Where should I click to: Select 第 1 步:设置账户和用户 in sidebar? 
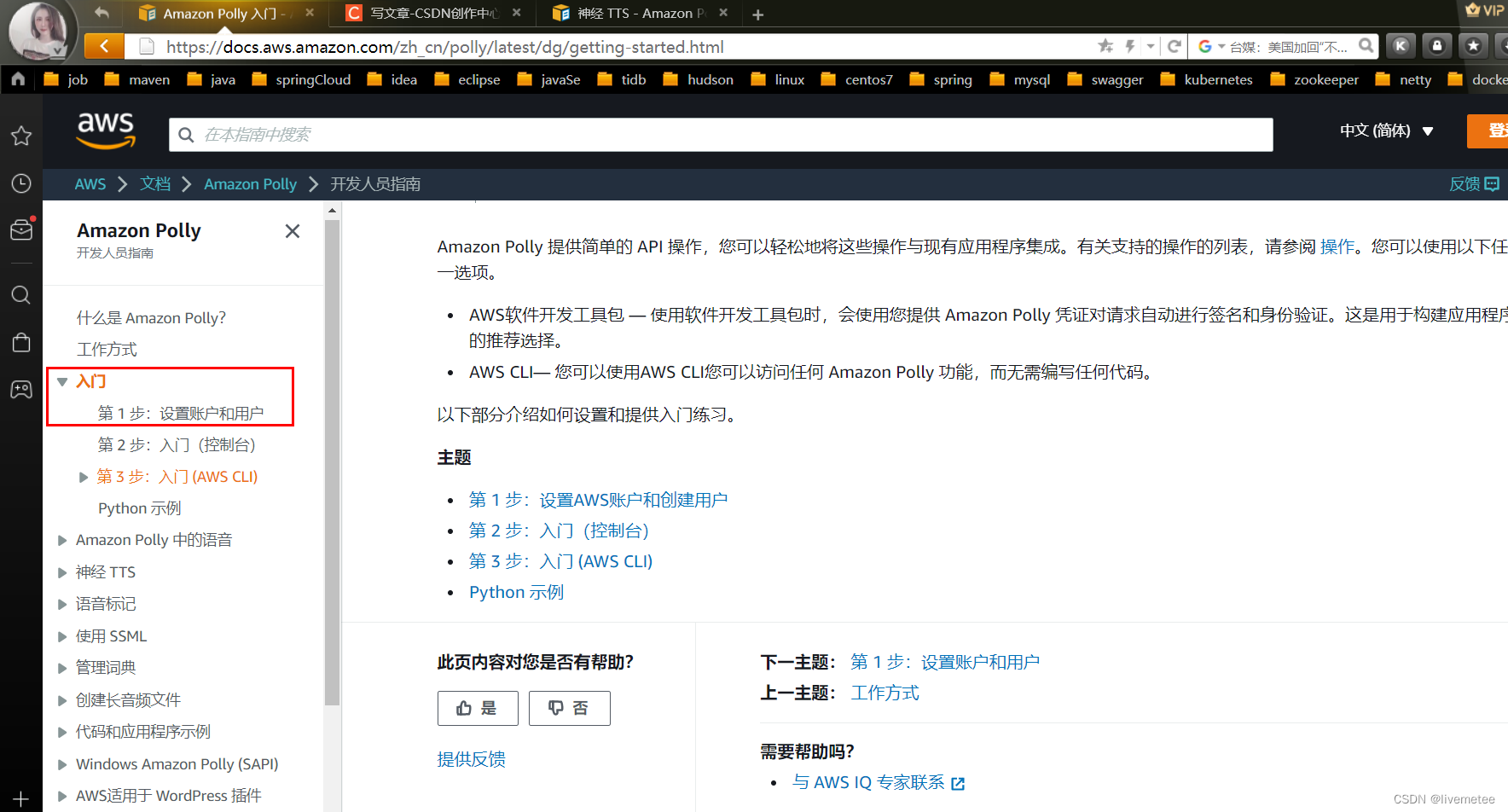click(x=181, y=414)
